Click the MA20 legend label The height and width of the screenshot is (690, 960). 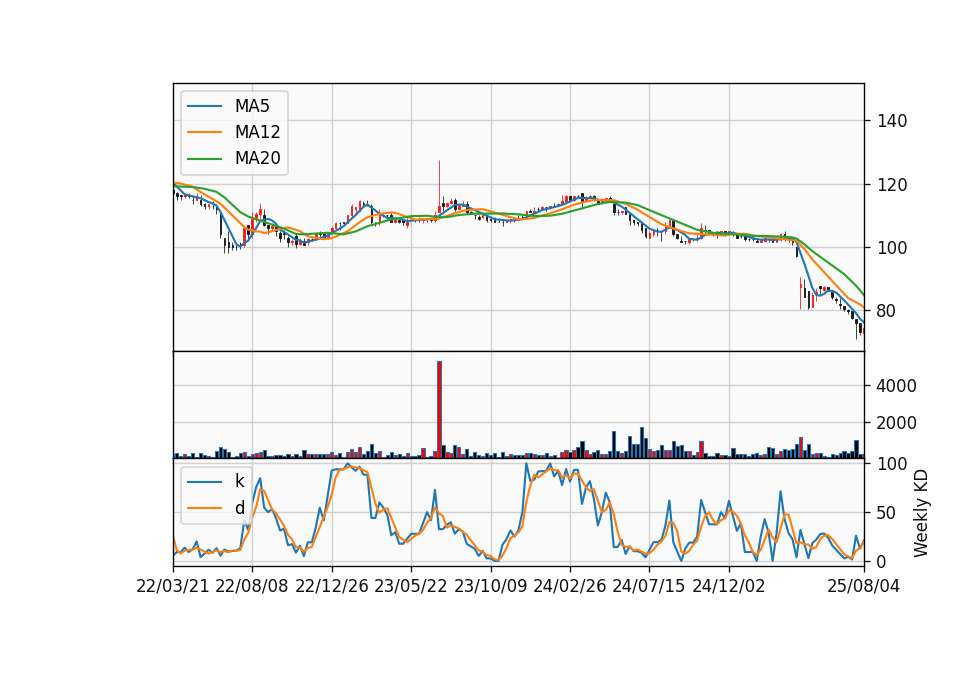point(257,158)
